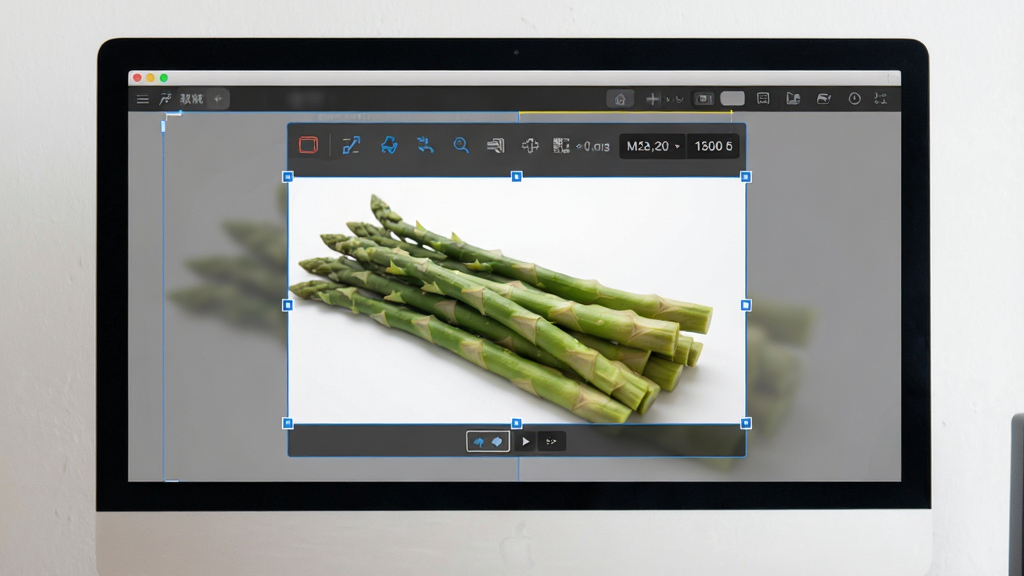
Task: Click the white stacked layers icon
Action: [x=496, y=146]
